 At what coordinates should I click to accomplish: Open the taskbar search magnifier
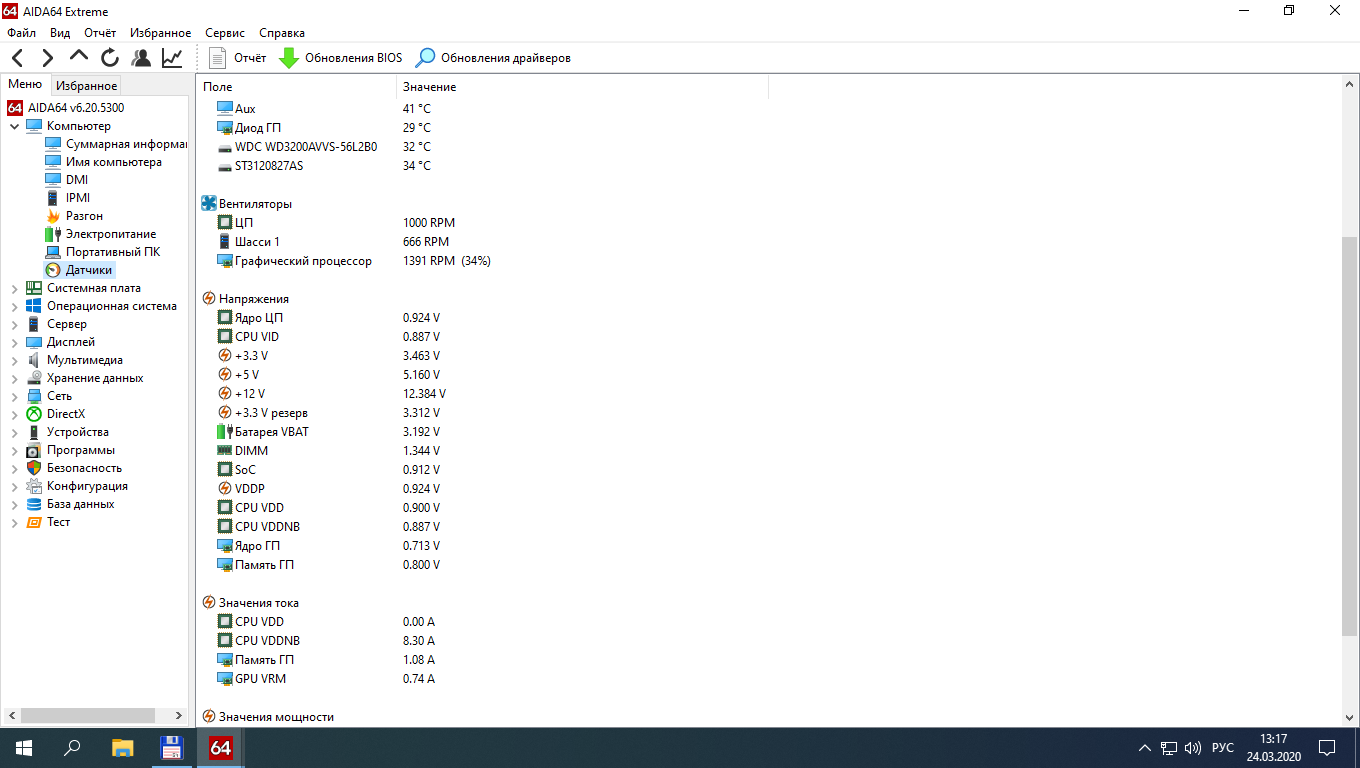pyautogui.click(x=72, y=747)
